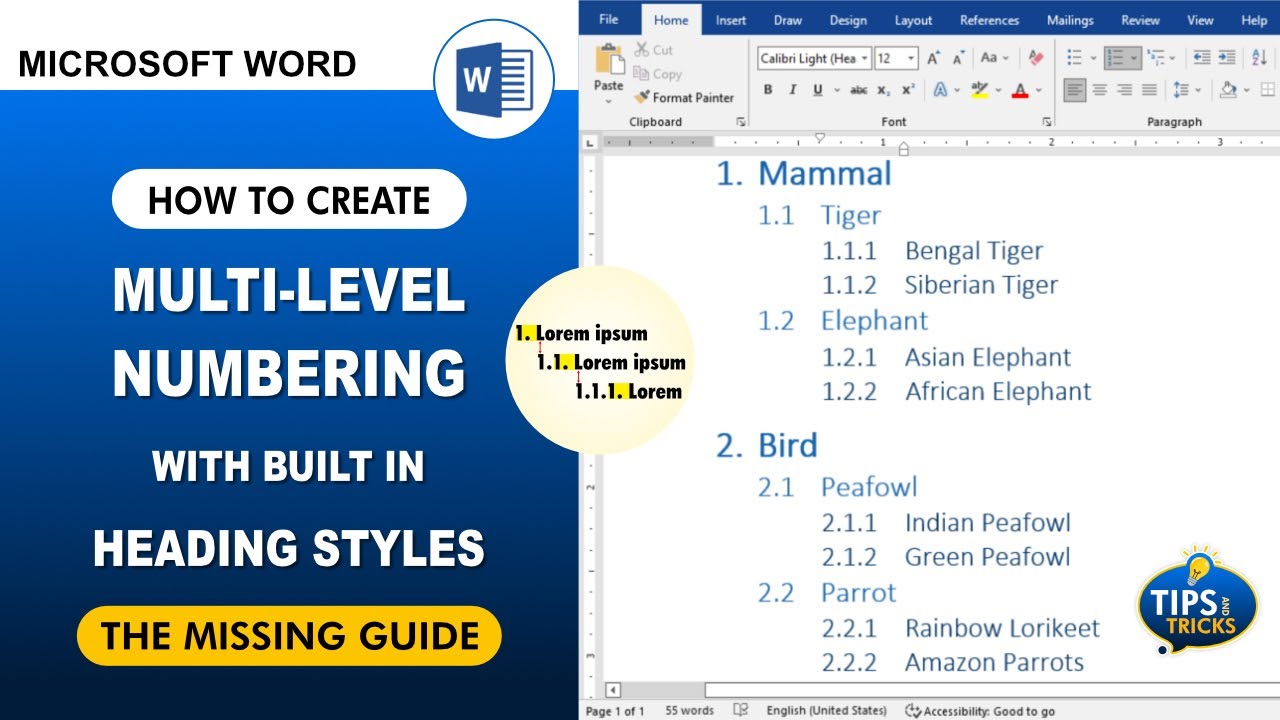This screenshot has height=720, width=1280.
Task: Apply strikethrough formatting
Action: click(x=858, y=90)
